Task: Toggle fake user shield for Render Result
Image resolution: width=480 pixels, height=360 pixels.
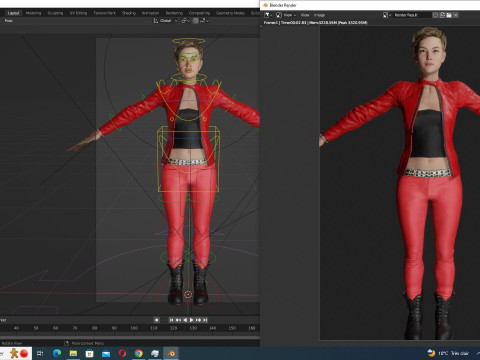Action: (435, 15)
